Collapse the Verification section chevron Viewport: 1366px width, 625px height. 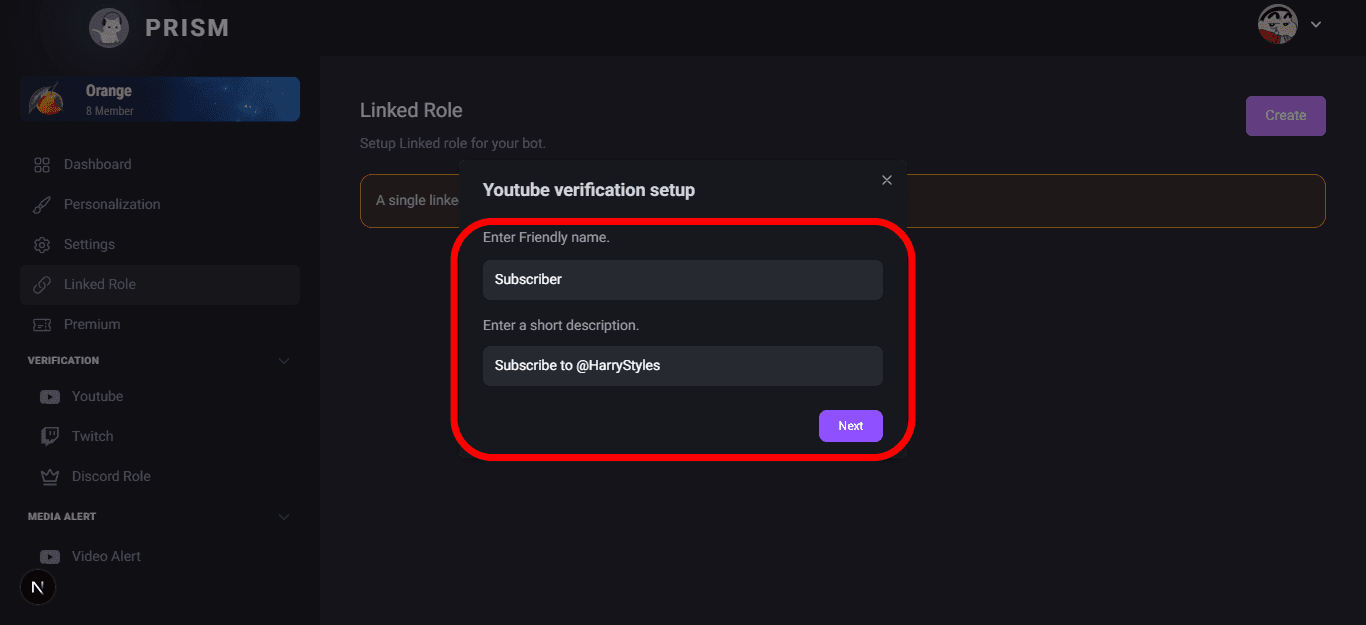coord(284,361)
